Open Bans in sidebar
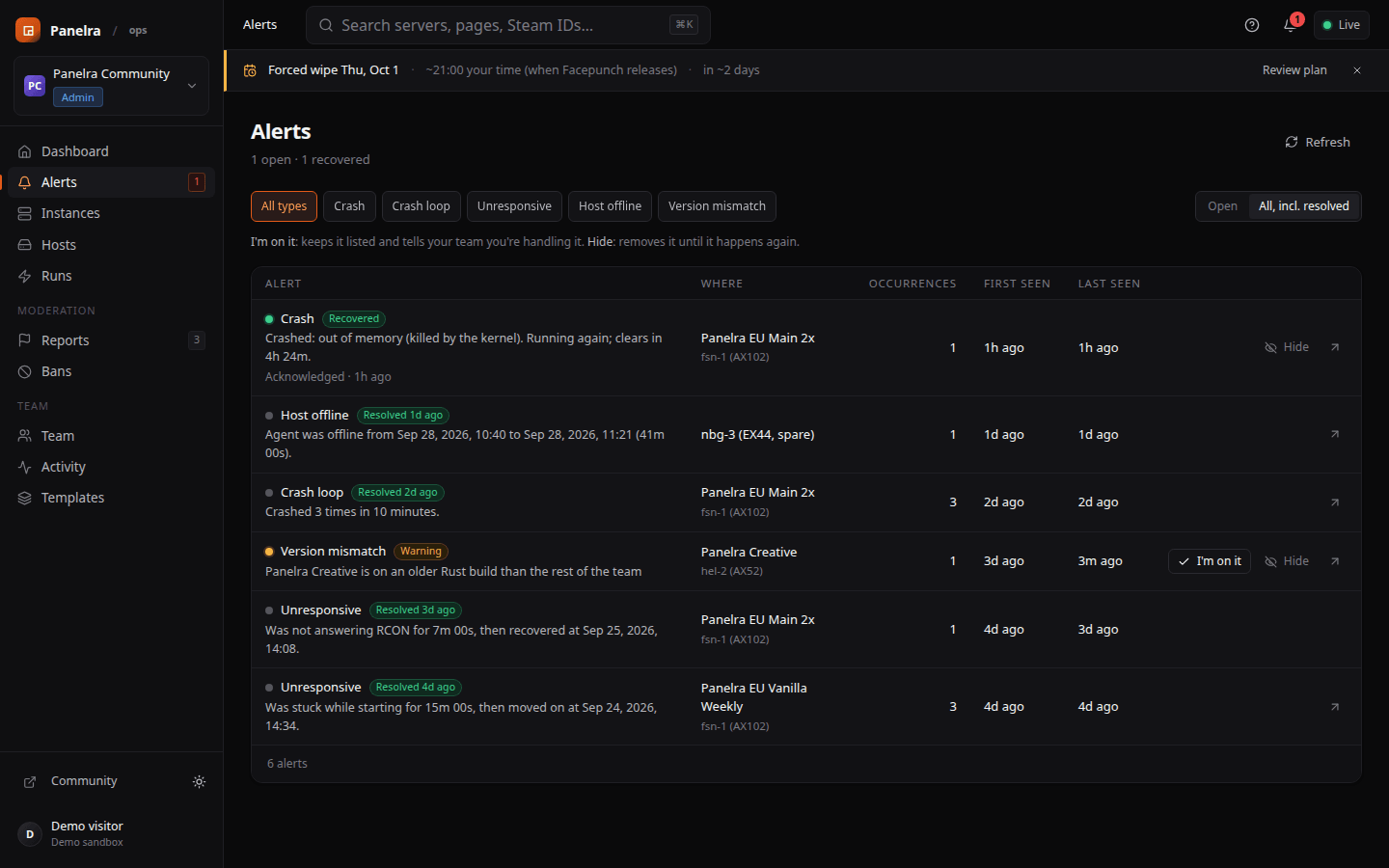 [x=112, y=371]
